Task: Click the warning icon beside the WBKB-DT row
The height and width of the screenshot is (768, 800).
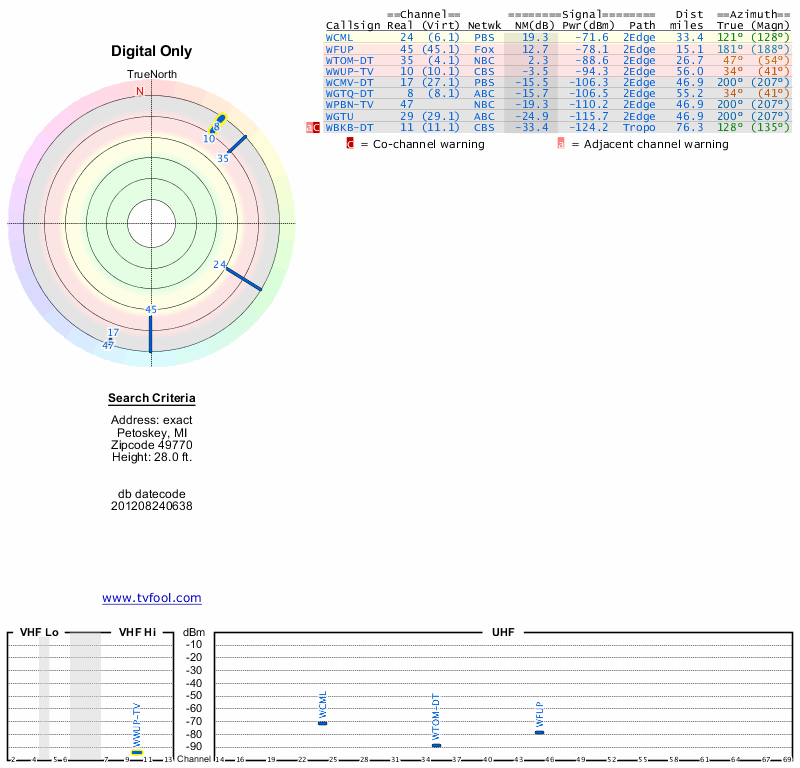Action: click(x=312, y=127)
